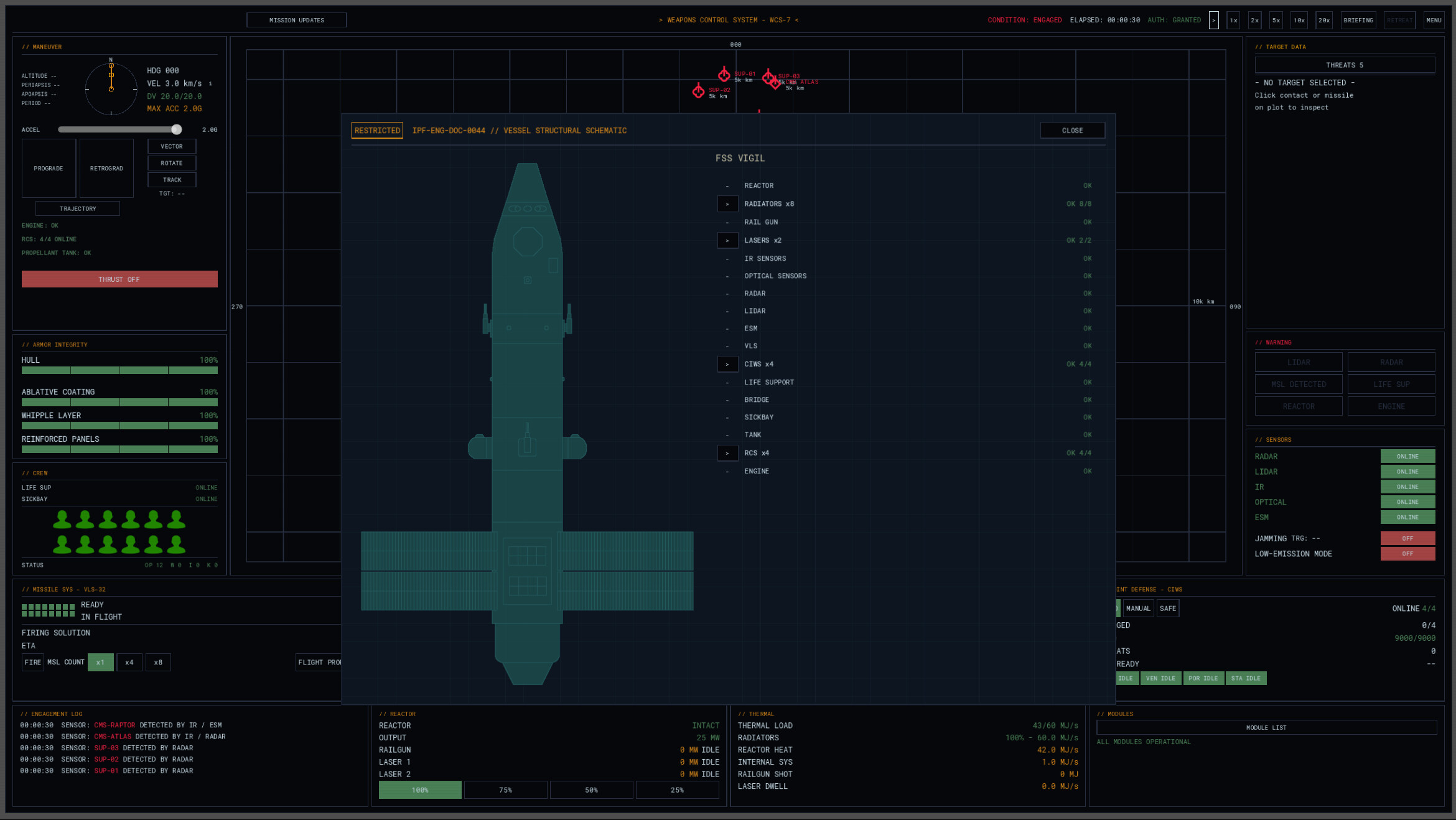Set reactor output to 25%
Screen dimensions: 1456x820
click(677, 790)
